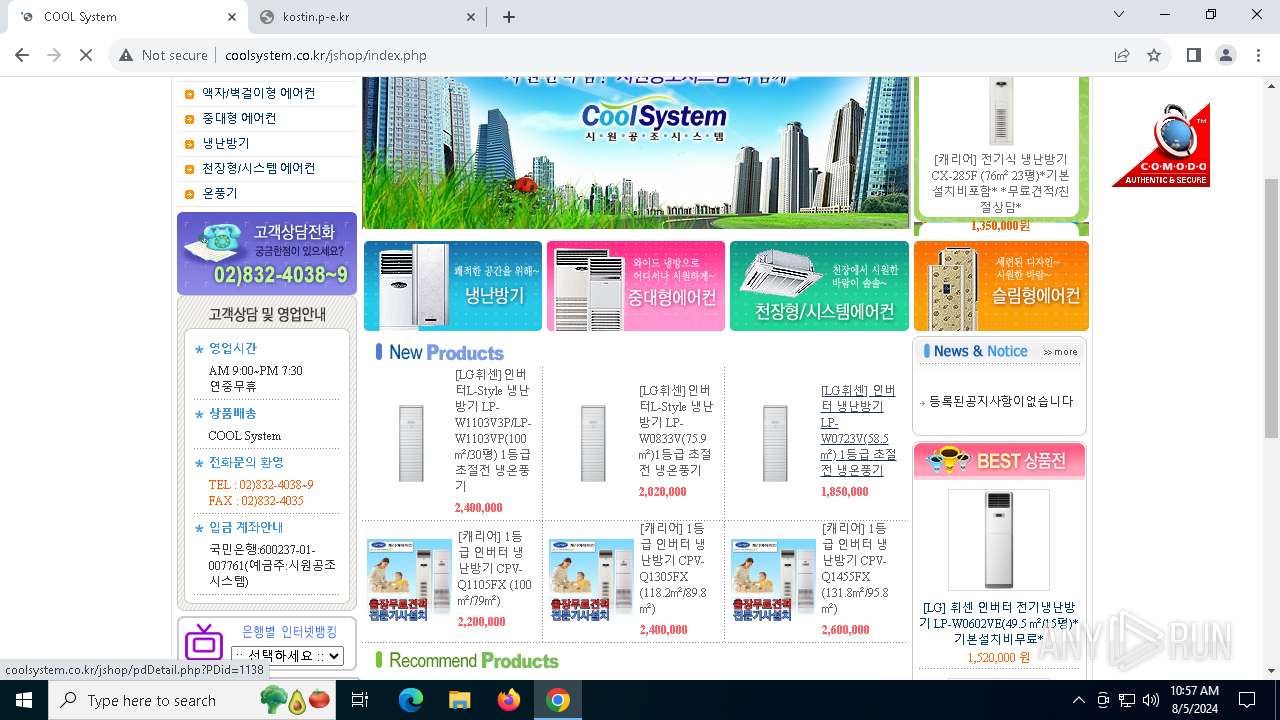Screen dimensions: 1280x720
Task: Click the page vertical scrollbar
Action: (1272, 308)
